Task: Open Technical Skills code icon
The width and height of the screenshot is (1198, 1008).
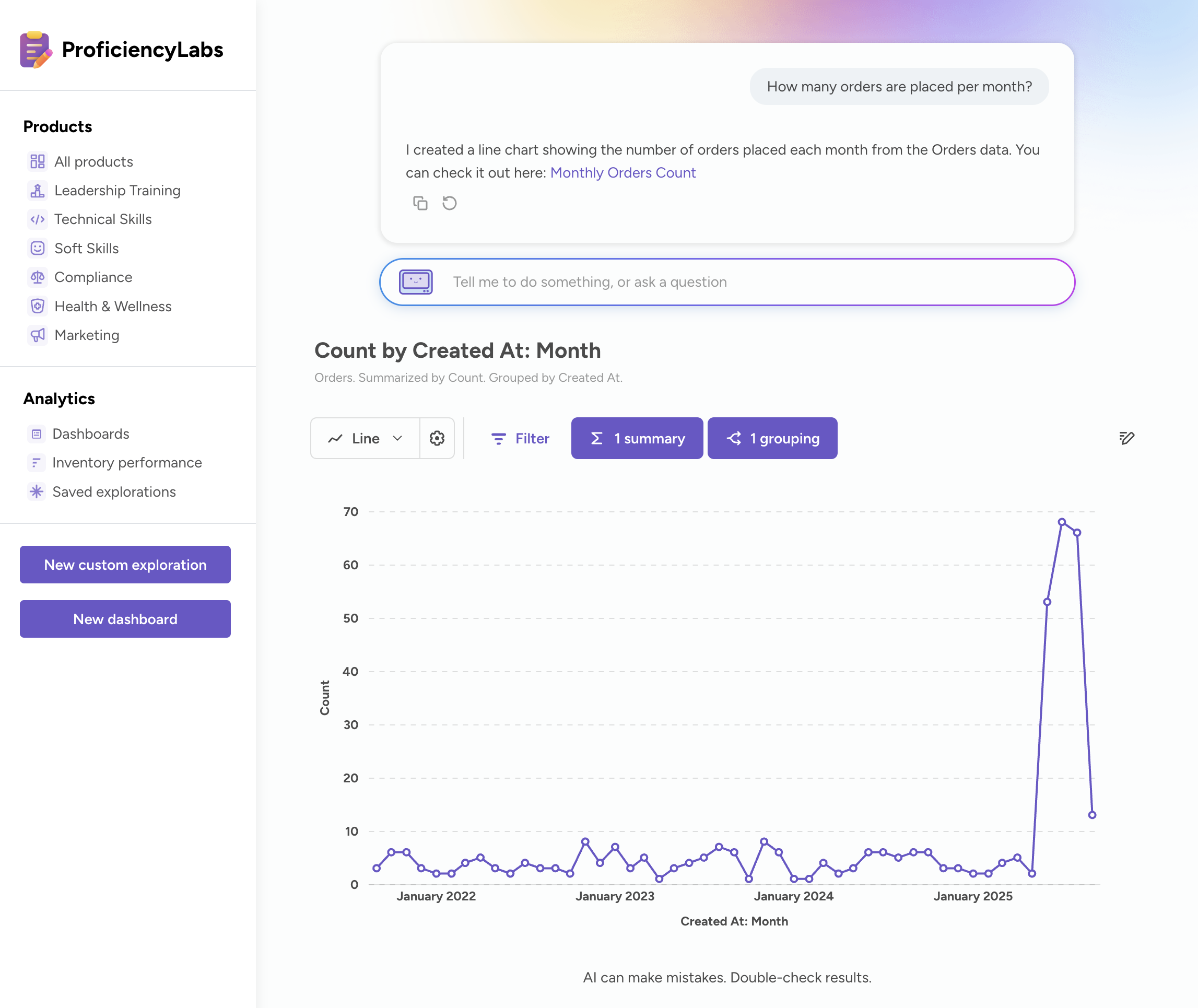Action: (x=38, y=219)
